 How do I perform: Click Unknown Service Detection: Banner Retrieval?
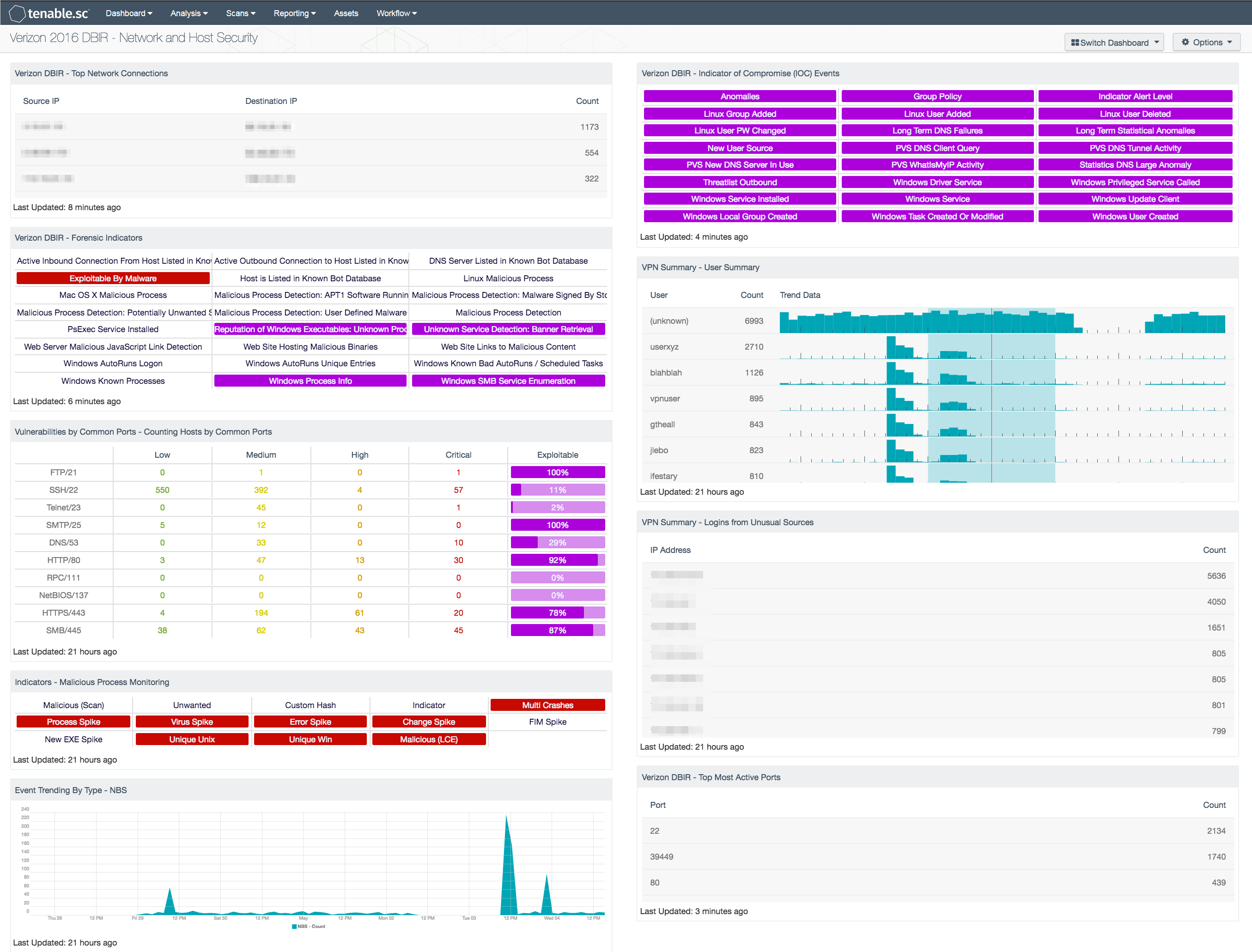[508, 329]
